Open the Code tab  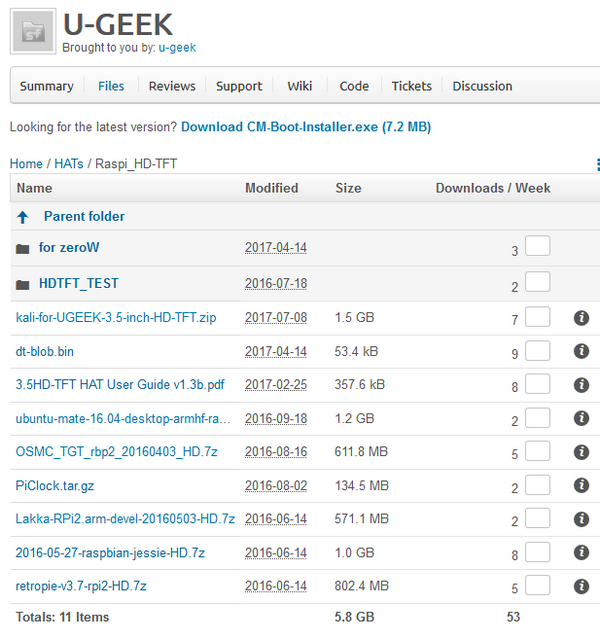click(x=354, y=86)
